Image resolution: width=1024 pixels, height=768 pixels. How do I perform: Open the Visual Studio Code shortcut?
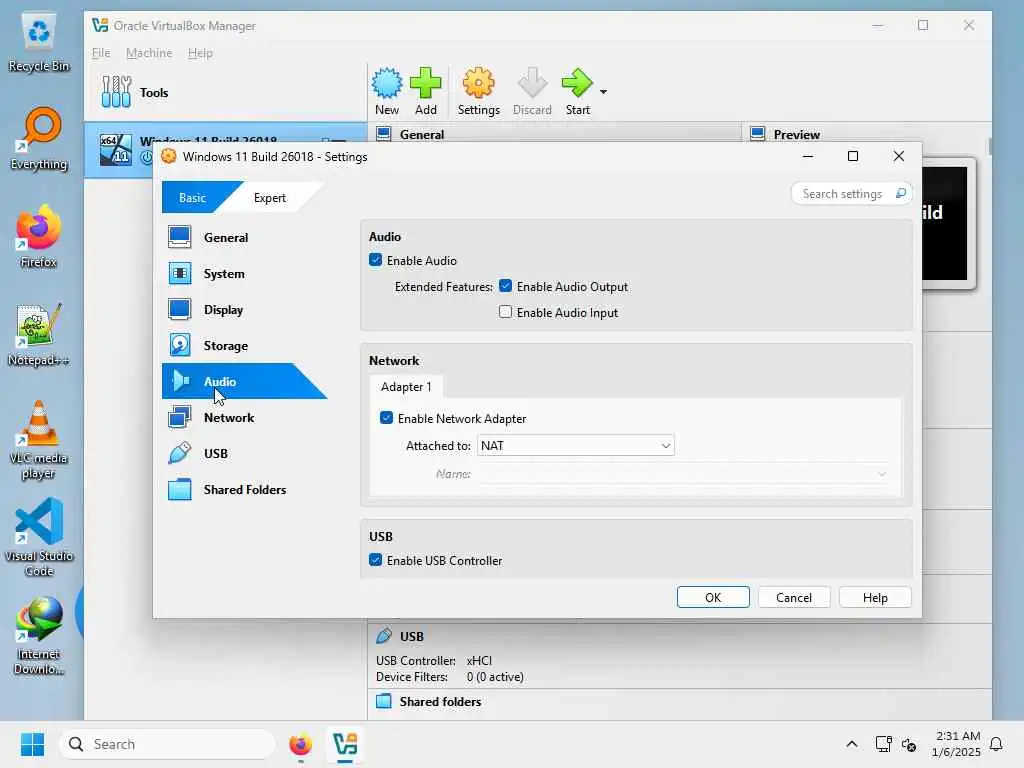pos(39,537)
